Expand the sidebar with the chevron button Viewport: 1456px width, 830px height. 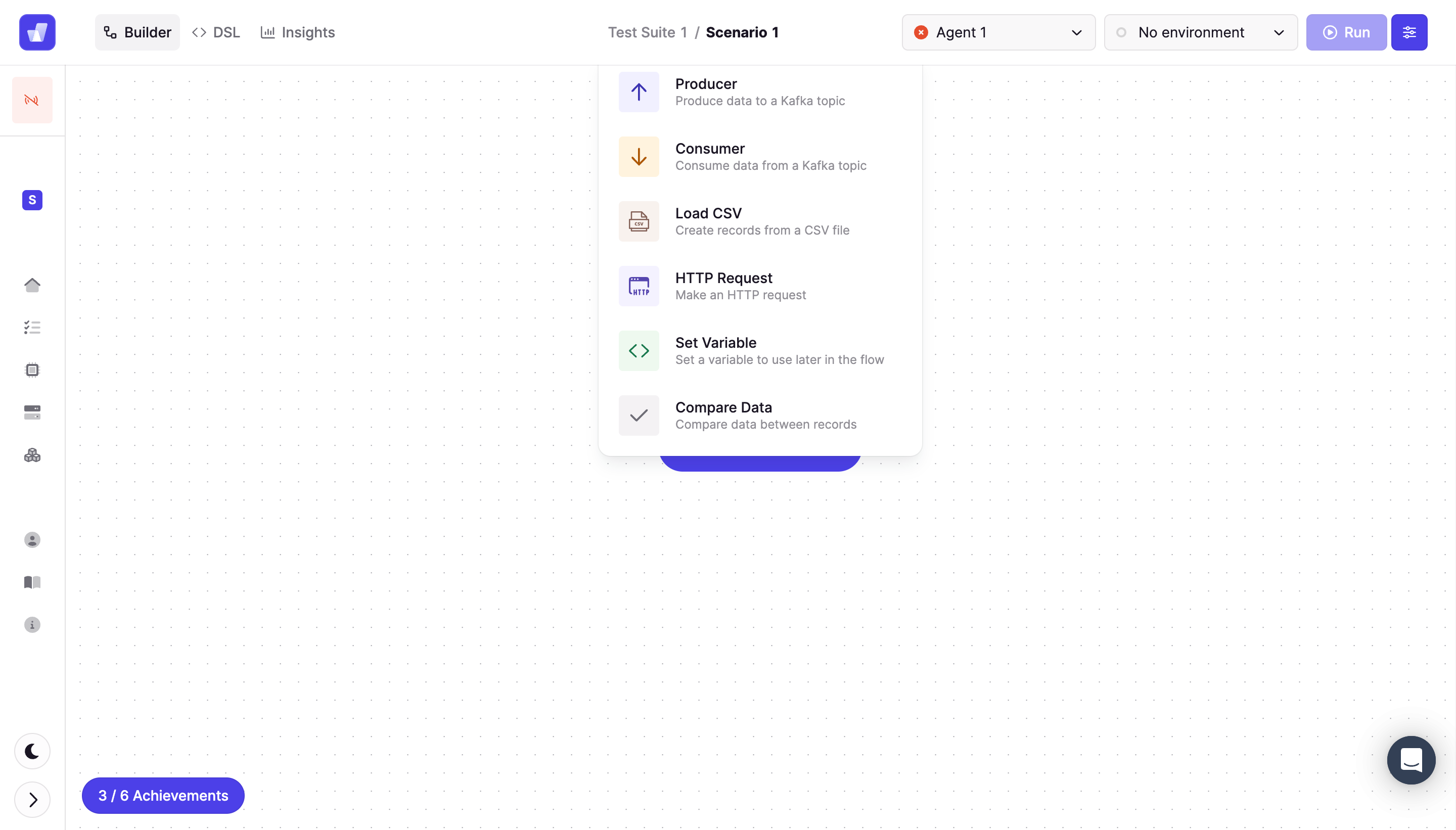click(32, 800)
